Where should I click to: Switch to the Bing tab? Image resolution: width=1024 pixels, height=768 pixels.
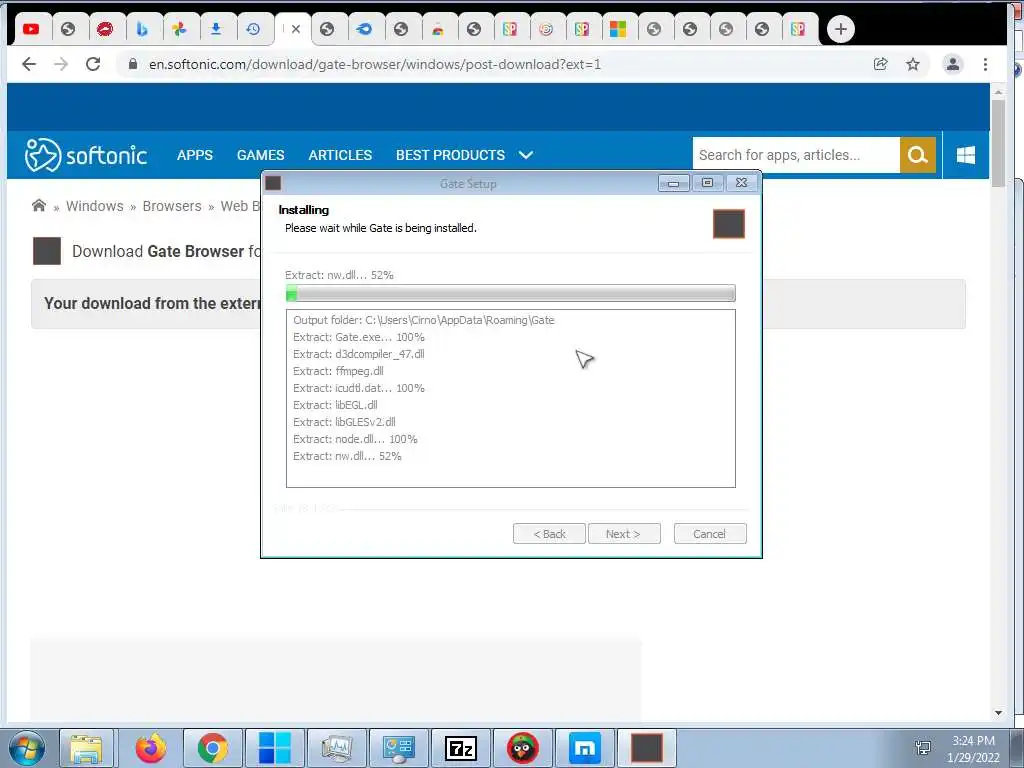click(142, 29)
